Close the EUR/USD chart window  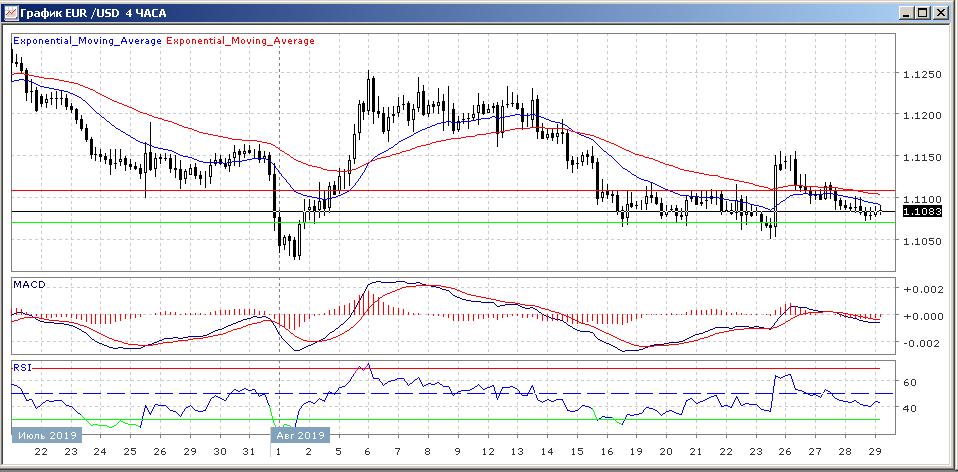[x=941, y=13]
